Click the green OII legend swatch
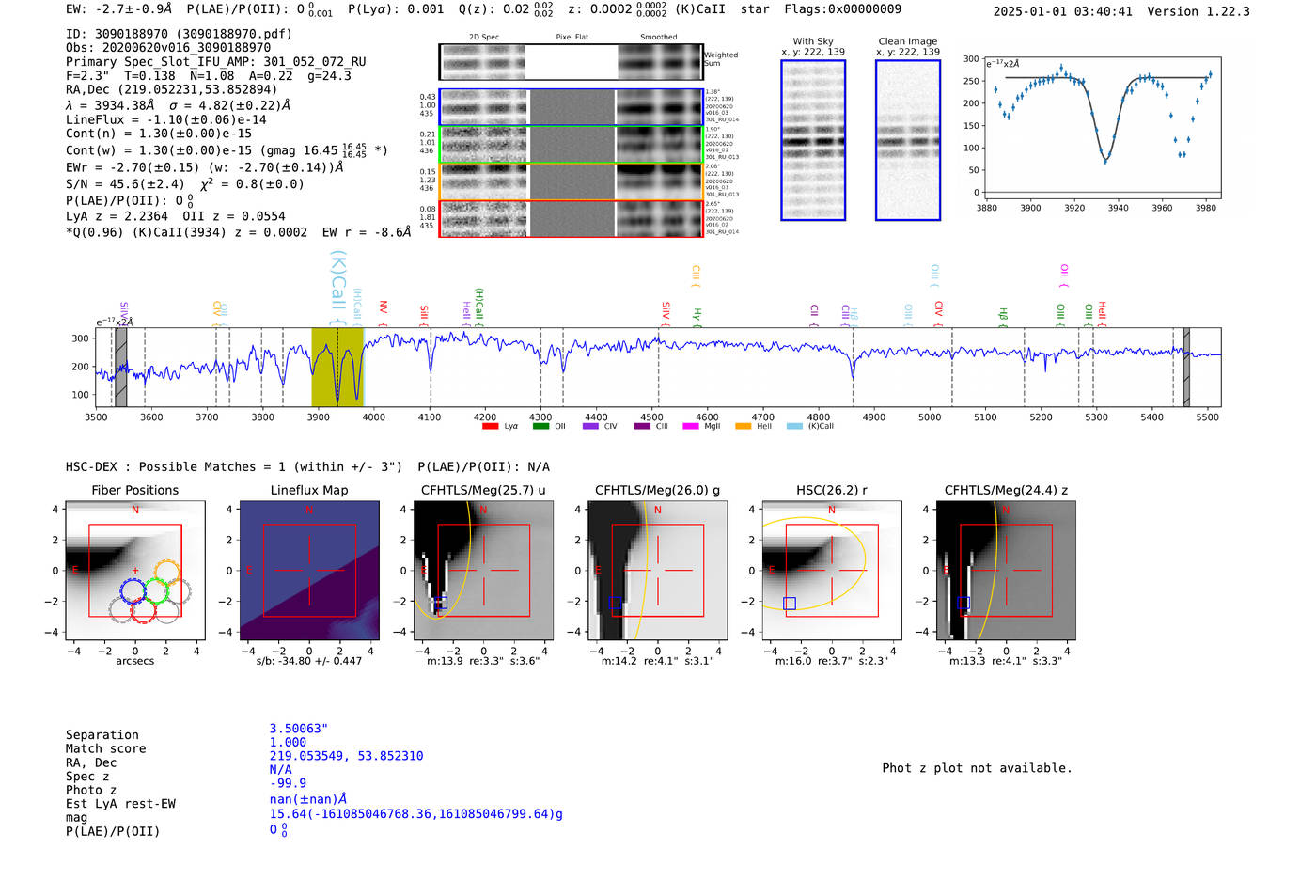 coord(540,427)
